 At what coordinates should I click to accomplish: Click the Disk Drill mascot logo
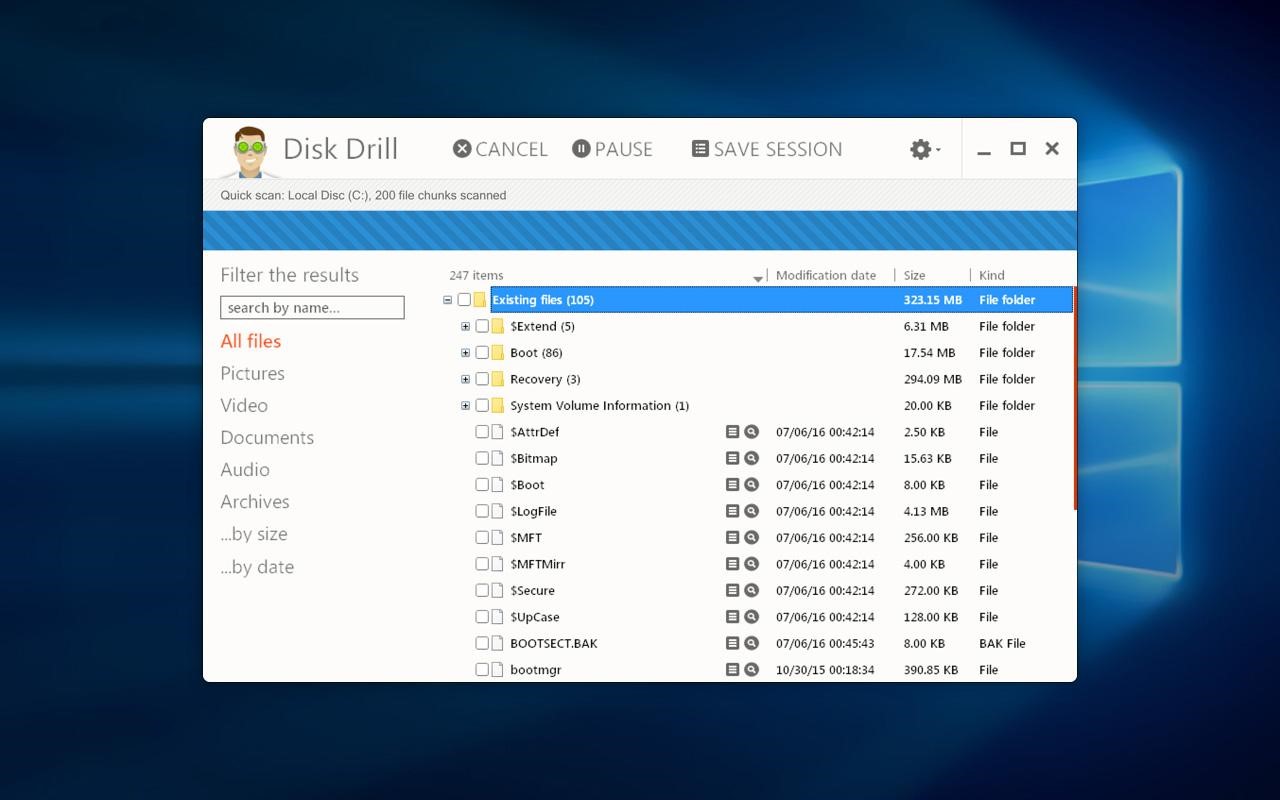click(x=249, y=152)
